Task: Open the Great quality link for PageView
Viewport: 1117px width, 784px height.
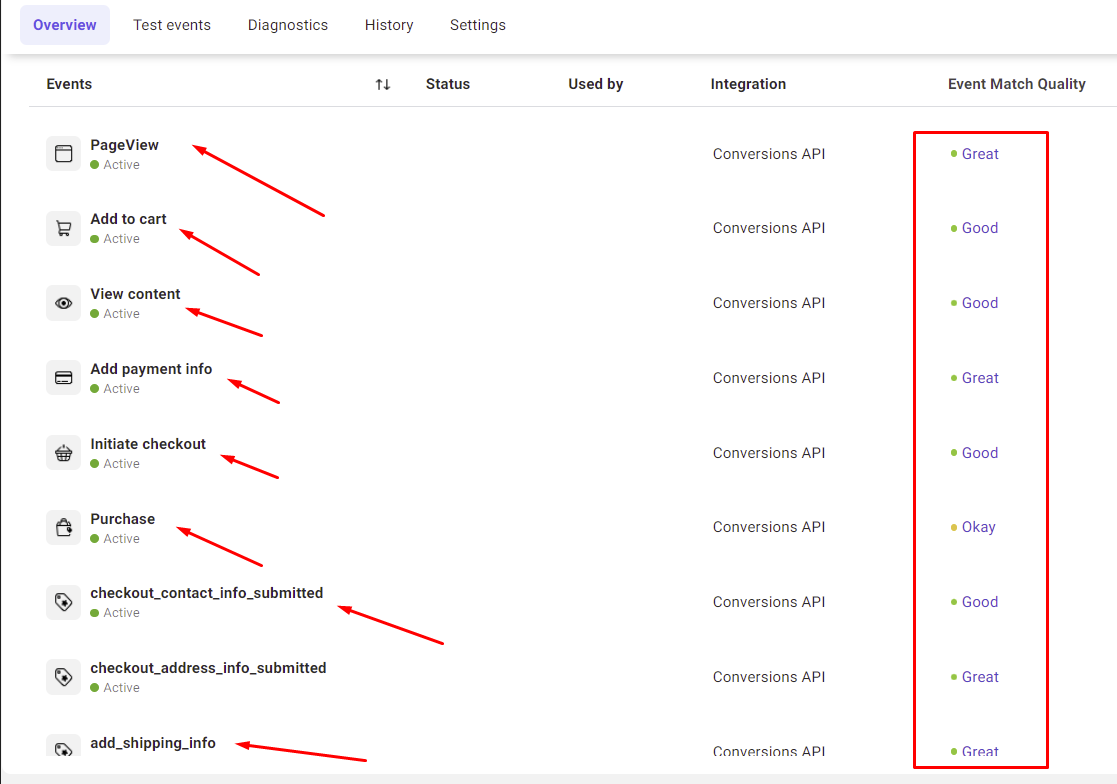Action: tap(980, 154)
